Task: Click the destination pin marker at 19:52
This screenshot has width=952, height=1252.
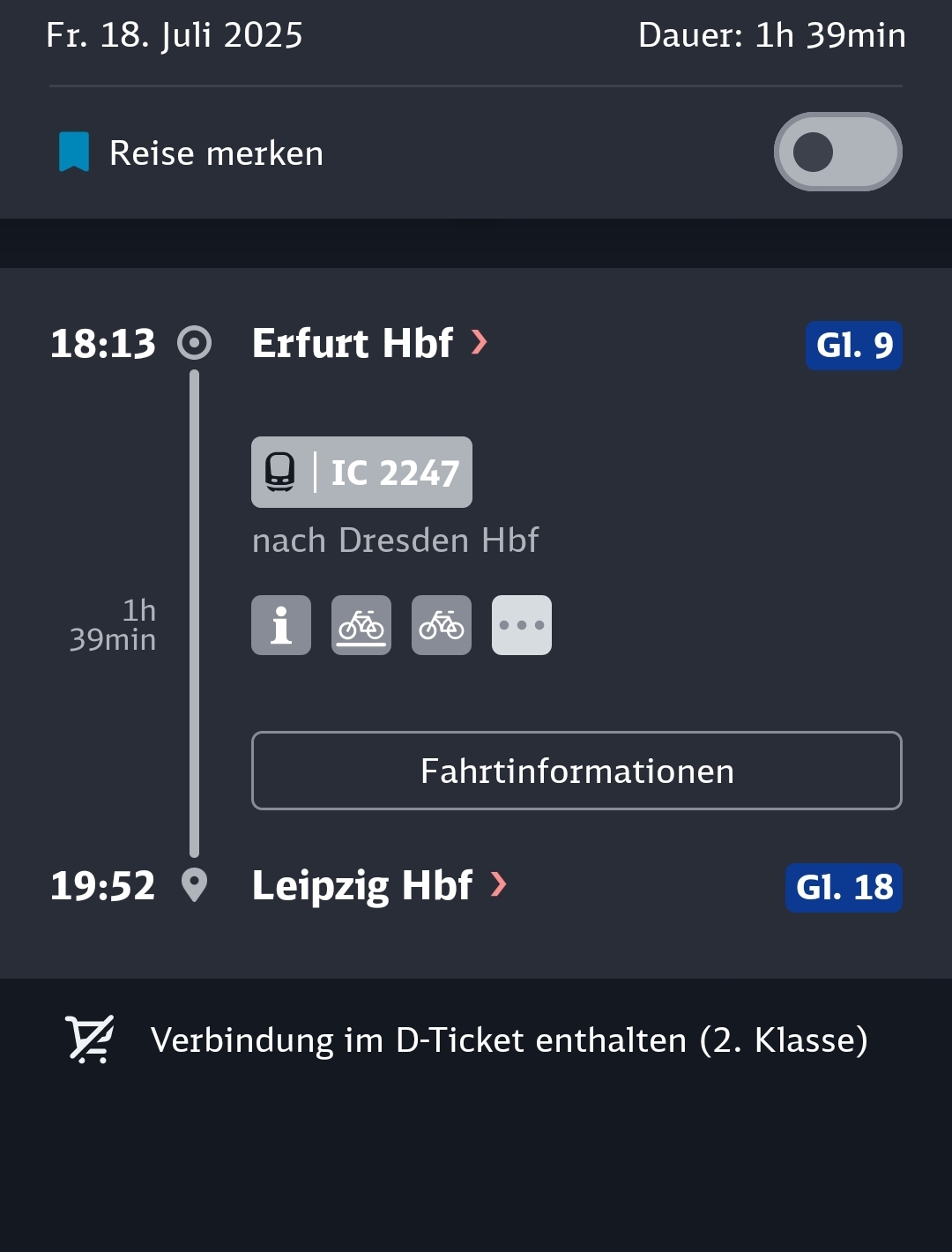Action: [194, 885]
